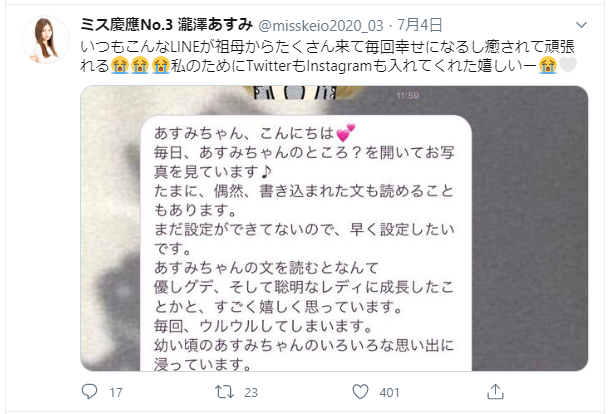
Task: Click the retweet arrows icon
Action: click(224, 391)
